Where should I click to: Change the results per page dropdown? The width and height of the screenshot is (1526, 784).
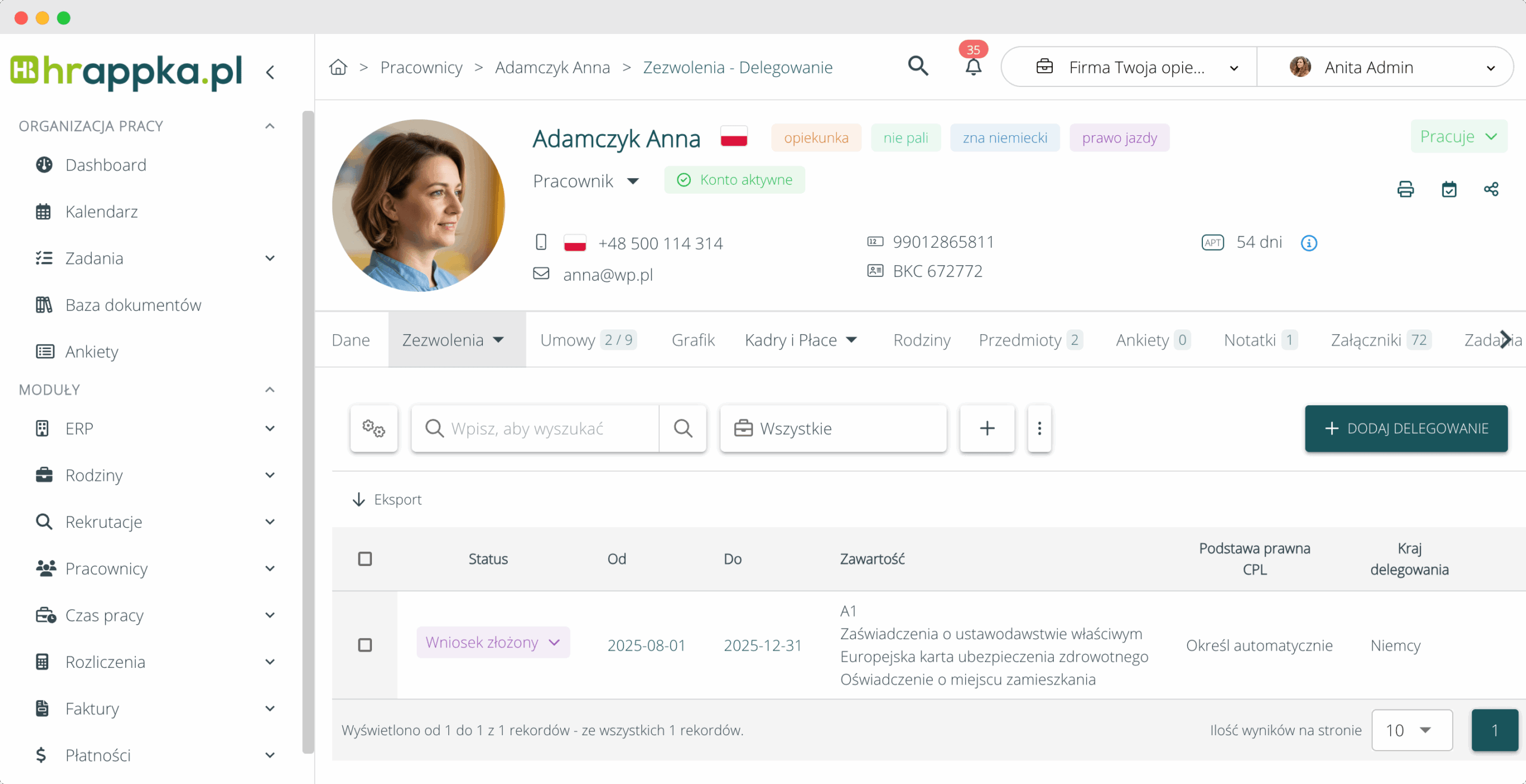(x=1411, y=730)
